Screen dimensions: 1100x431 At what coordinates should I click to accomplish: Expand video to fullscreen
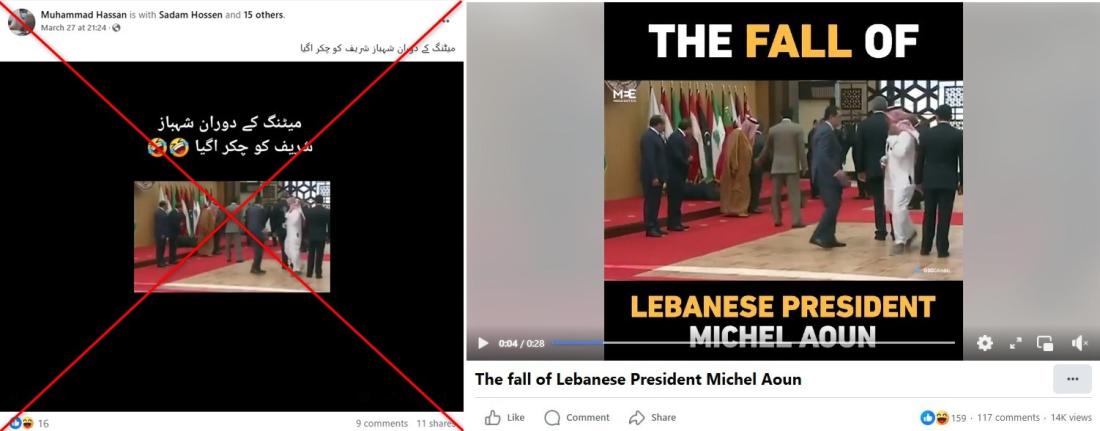tap(1015, 343)
